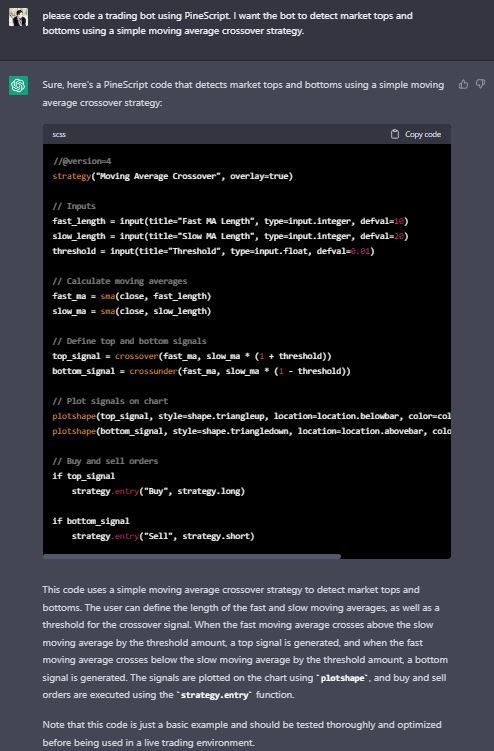494x751 pixels.
Task: Click the thumbs up feedback icon
Action: pyautogui.click(x=463, y=84)
